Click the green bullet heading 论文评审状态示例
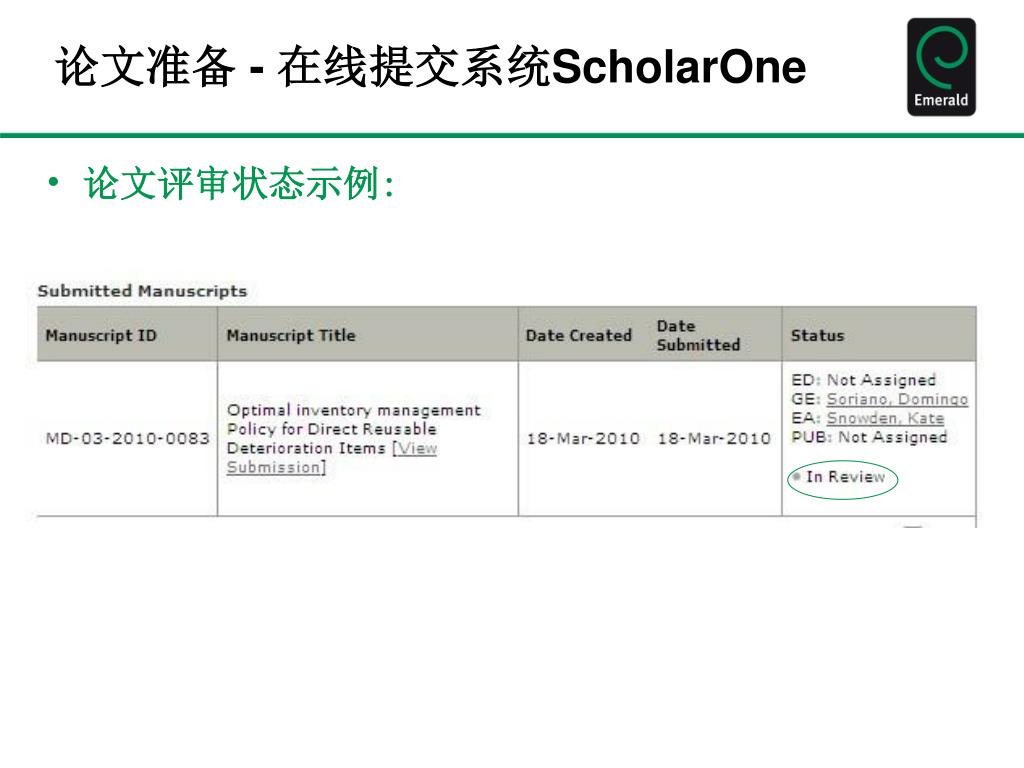1024x768 pixels. pos(239,184)
